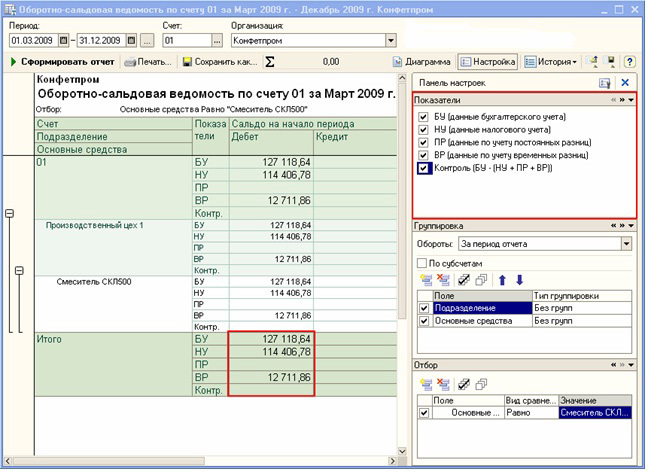Toggle the Контроль (БУ - (НУ + ПР + ВР)) checkbox
The width and height of the screenshot is (648, 472).
click(423, 168)
